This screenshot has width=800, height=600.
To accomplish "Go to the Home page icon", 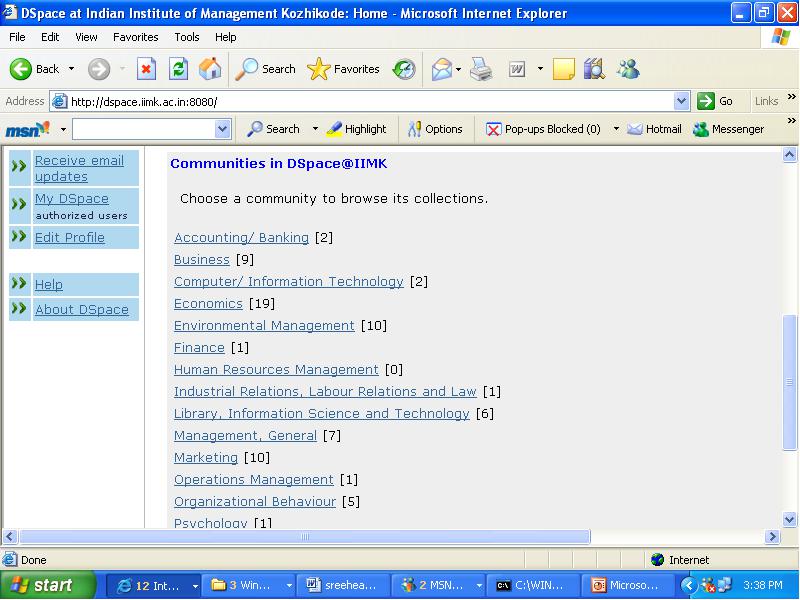I will (x=210, y=69).
